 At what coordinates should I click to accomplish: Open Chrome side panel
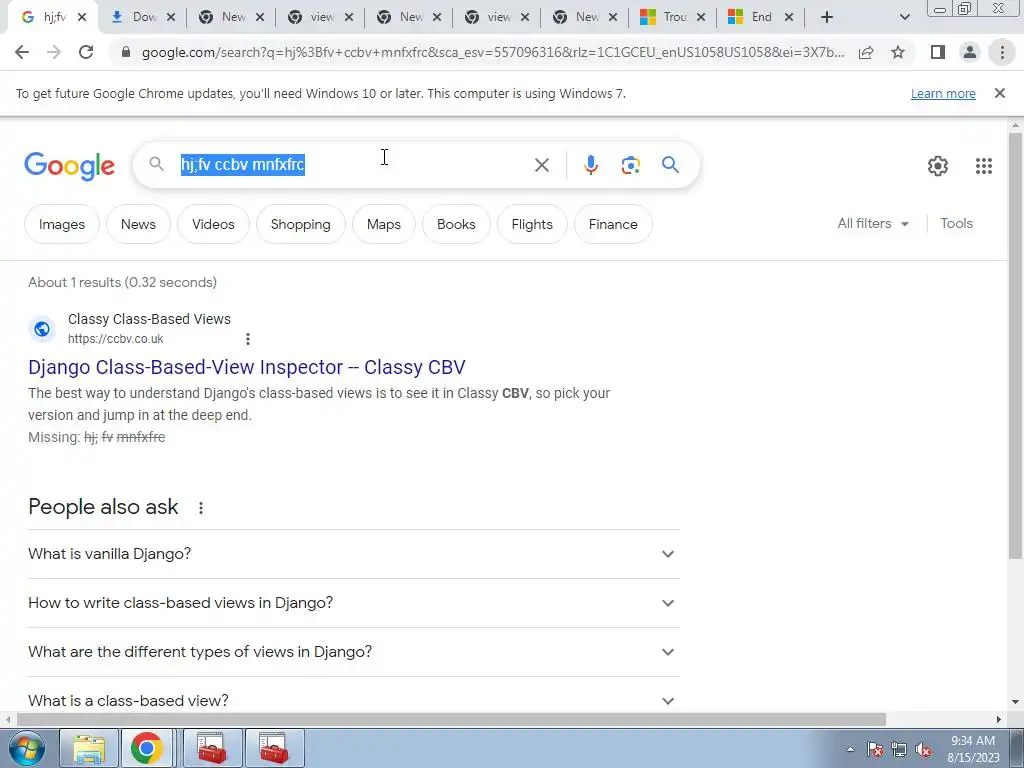(938, 52)
